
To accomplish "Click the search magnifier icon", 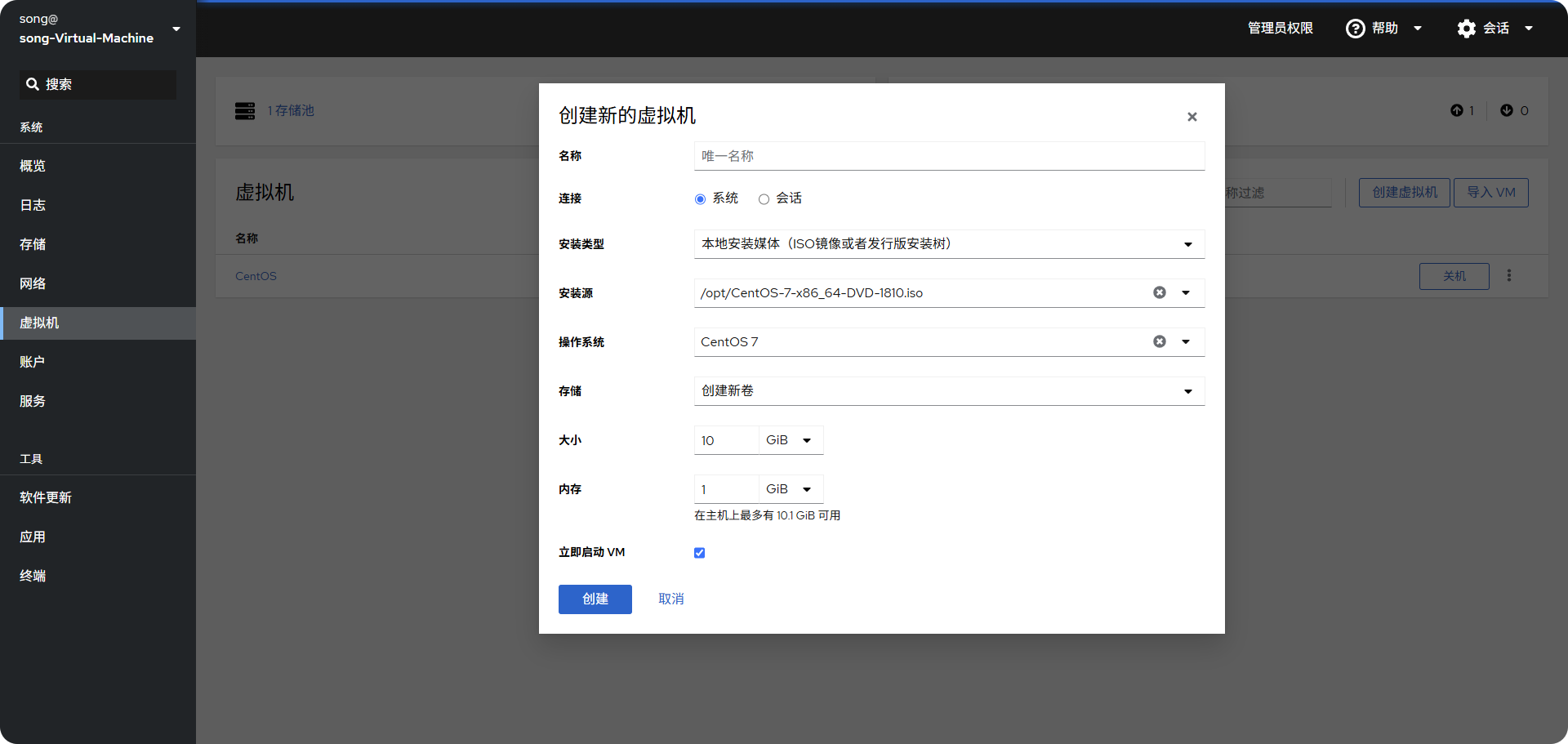I will [33, 84].
